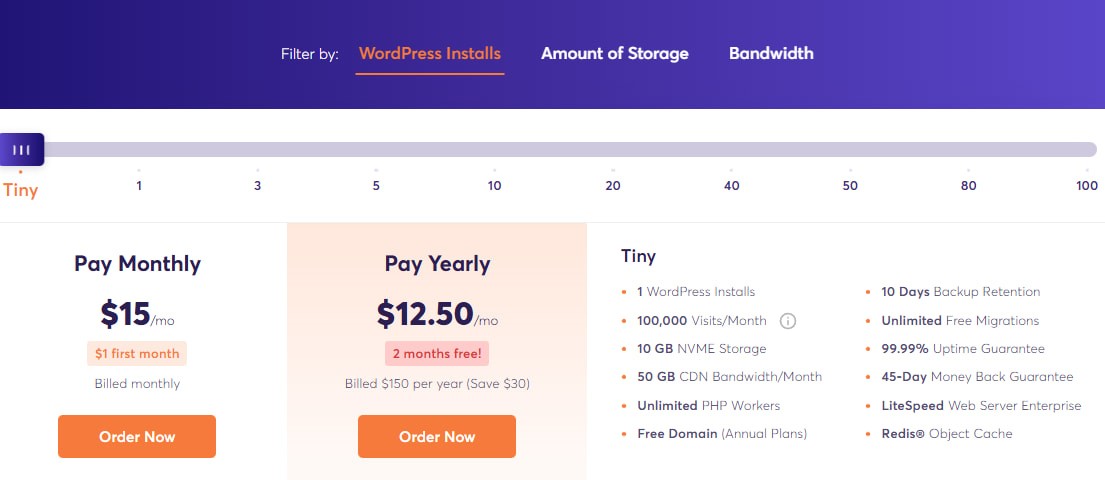Screen dimensions: 1105x480
Task: Select 10 installs on the slider scale
Action: 495,186
